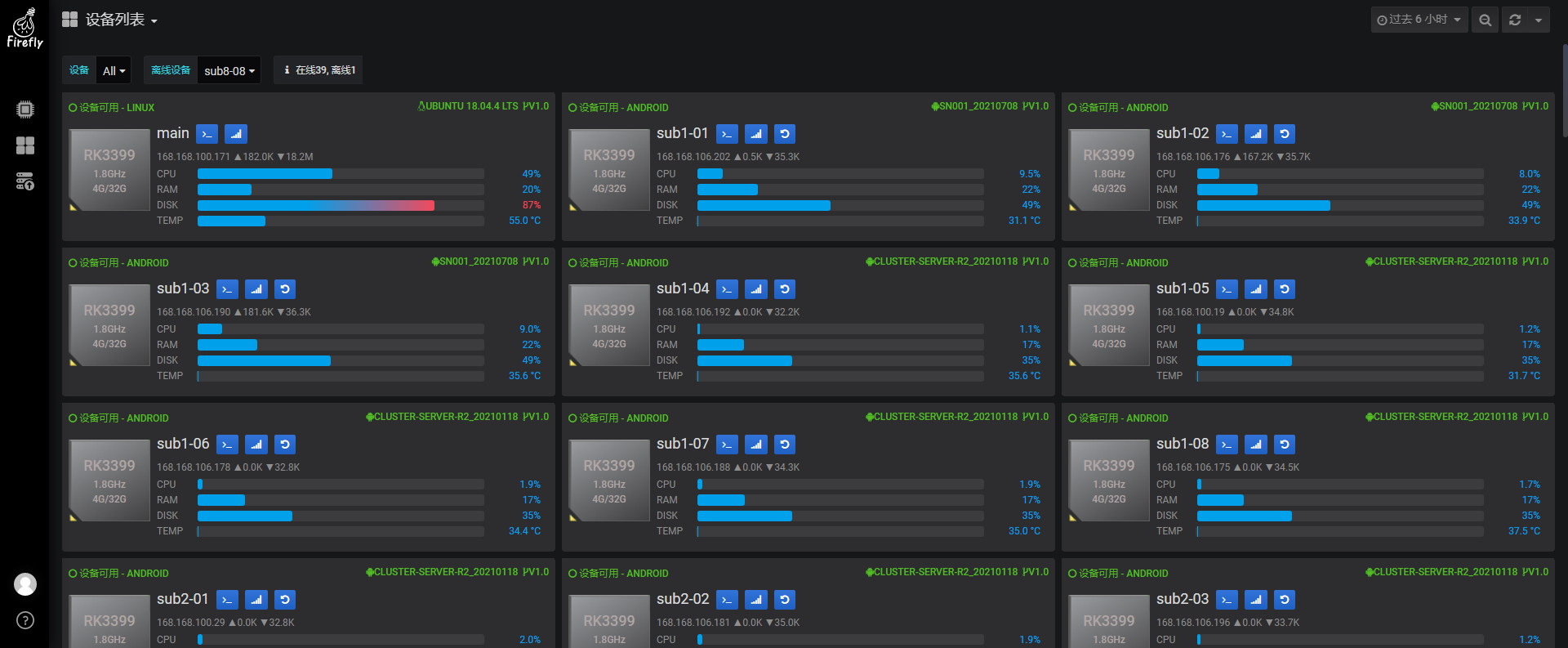
Task: Click the 离线设备 filter label
Action: (171, 70)
